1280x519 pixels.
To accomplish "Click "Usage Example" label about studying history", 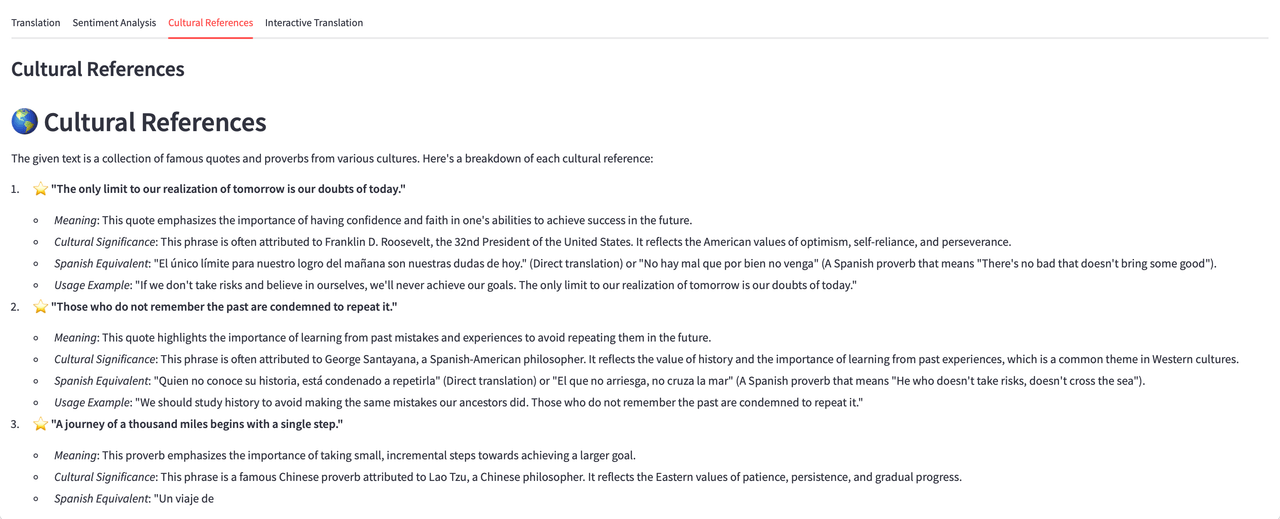I will [x=91, y=403].
